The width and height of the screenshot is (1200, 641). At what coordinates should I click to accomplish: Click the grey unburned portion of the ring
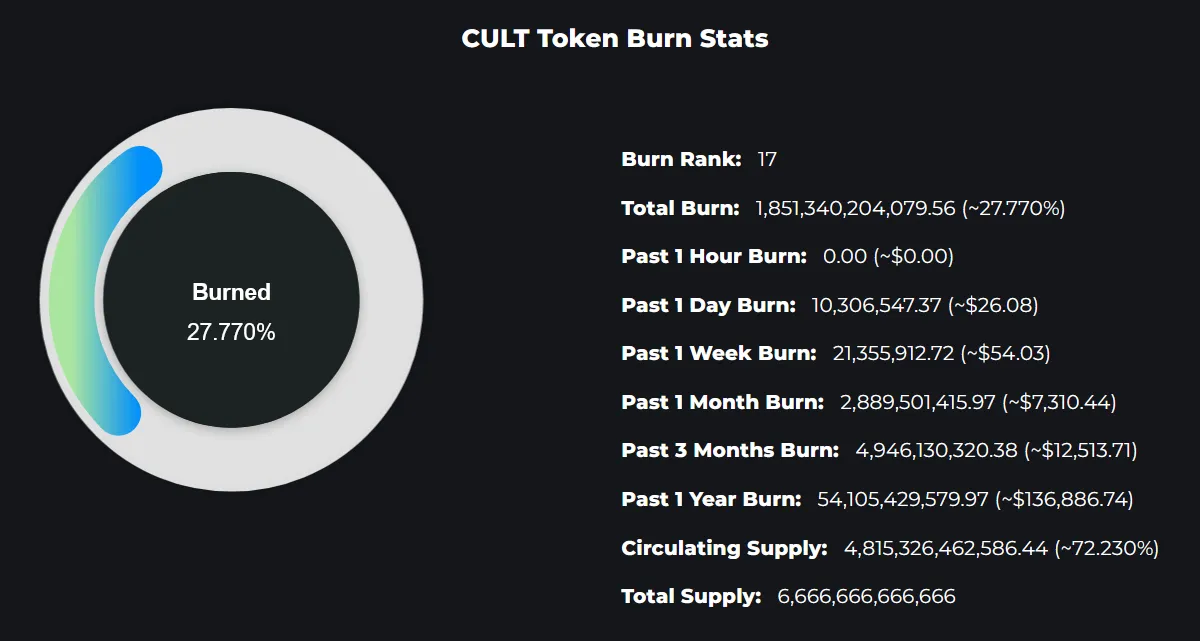[x=390, y=300]
